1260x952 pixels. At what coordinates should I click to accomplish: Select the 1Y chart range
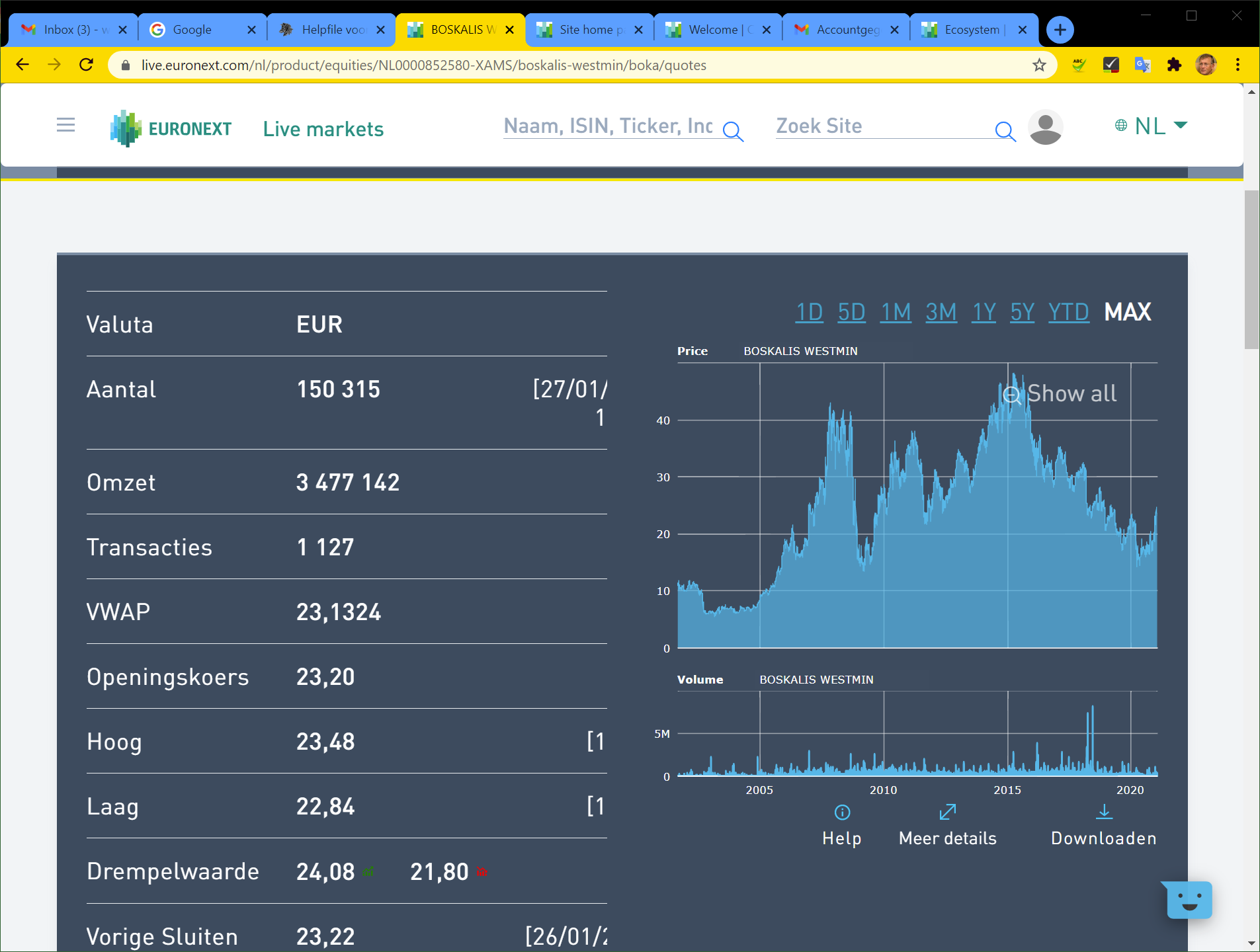(984, 312)
